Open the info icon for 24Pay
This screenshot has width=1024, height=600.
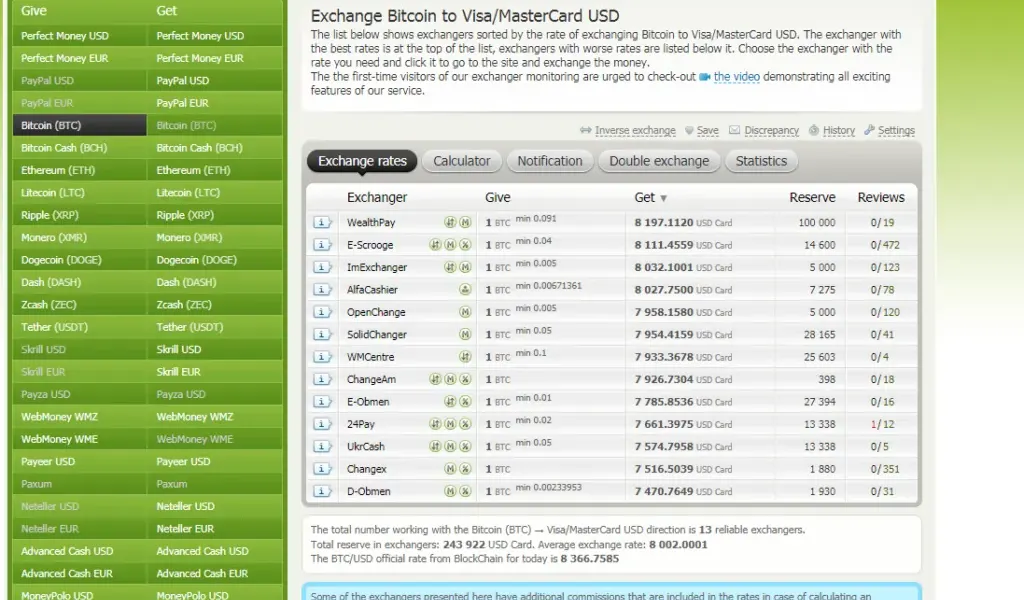[321, 424]
